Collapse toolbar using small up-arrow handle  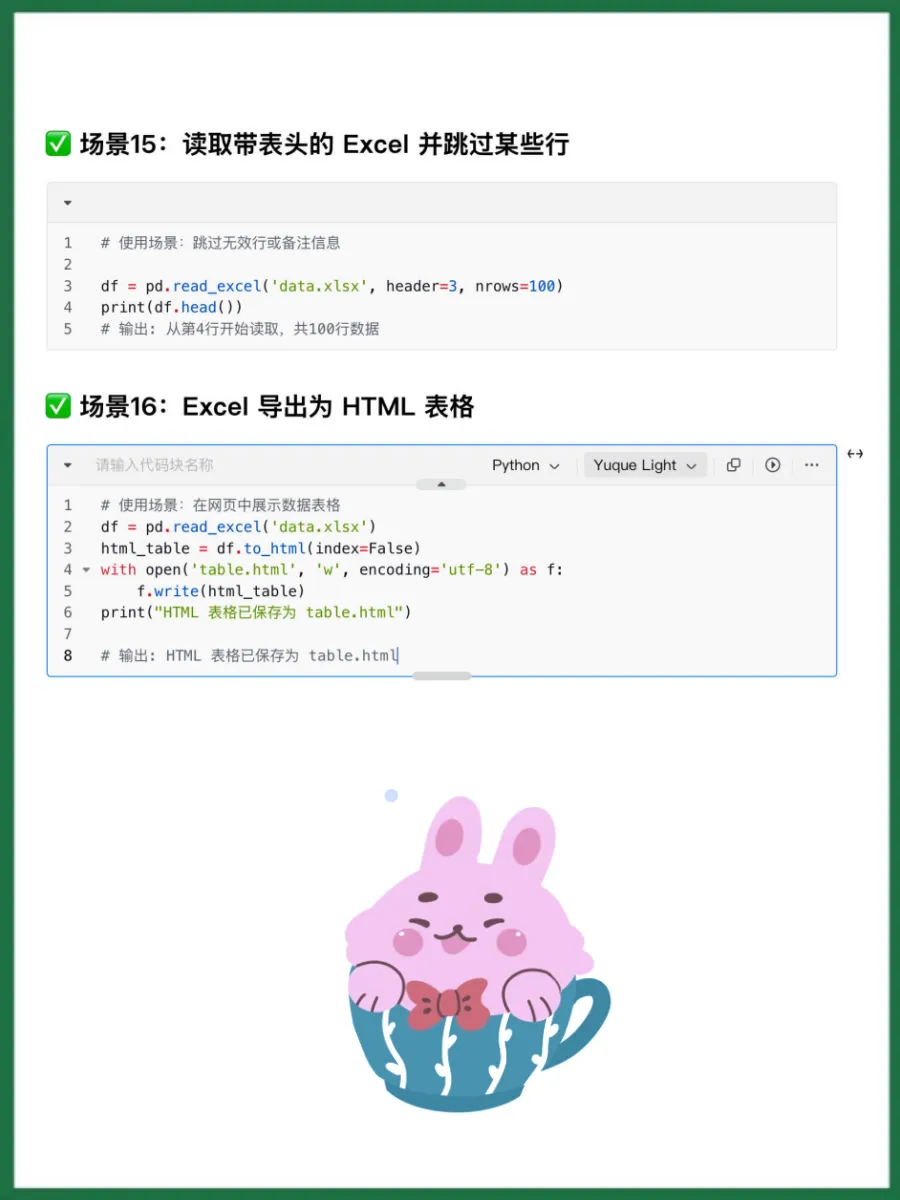pos(442,484)
